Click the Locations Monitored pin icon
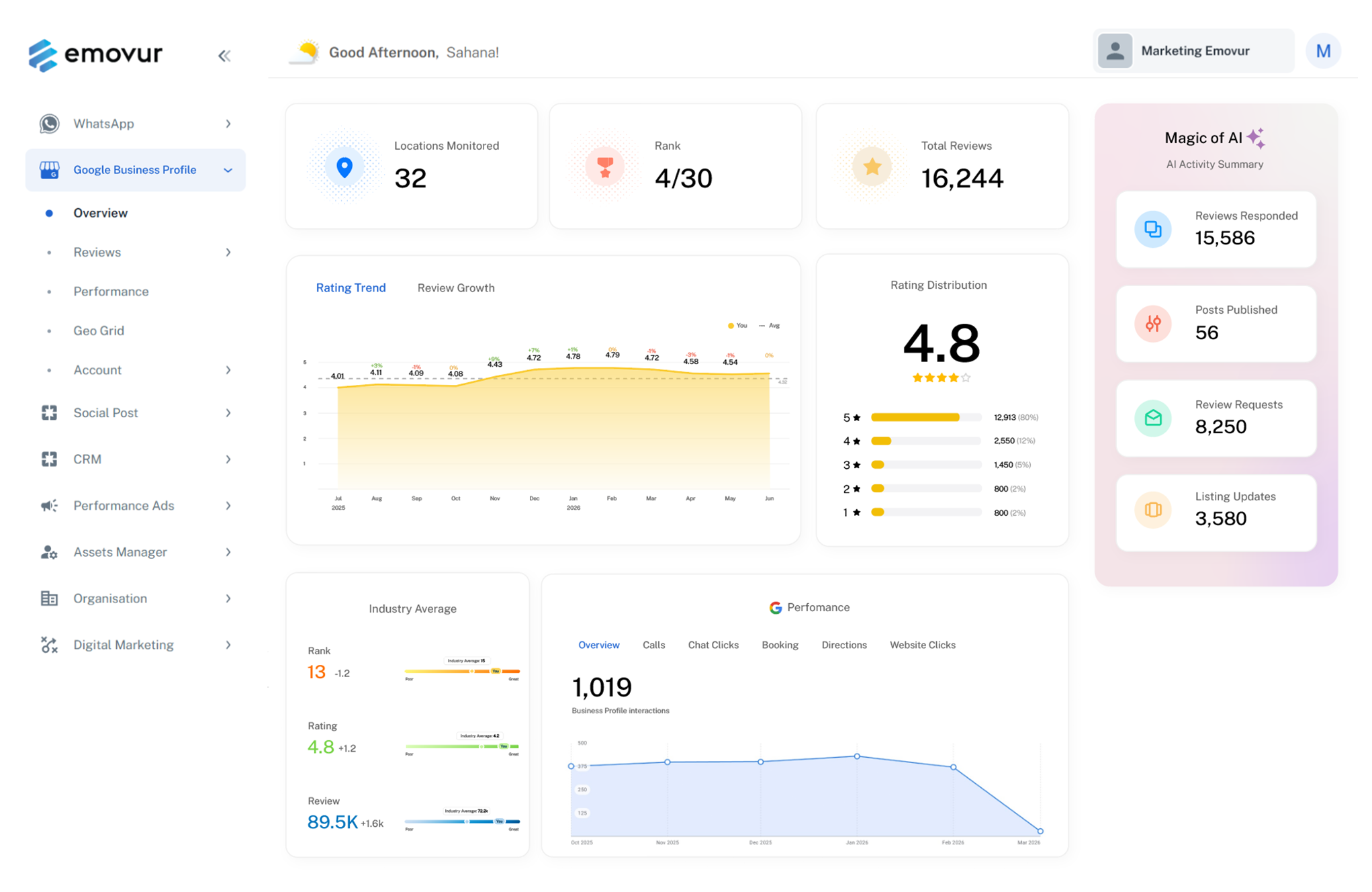 tap(344, 167)
